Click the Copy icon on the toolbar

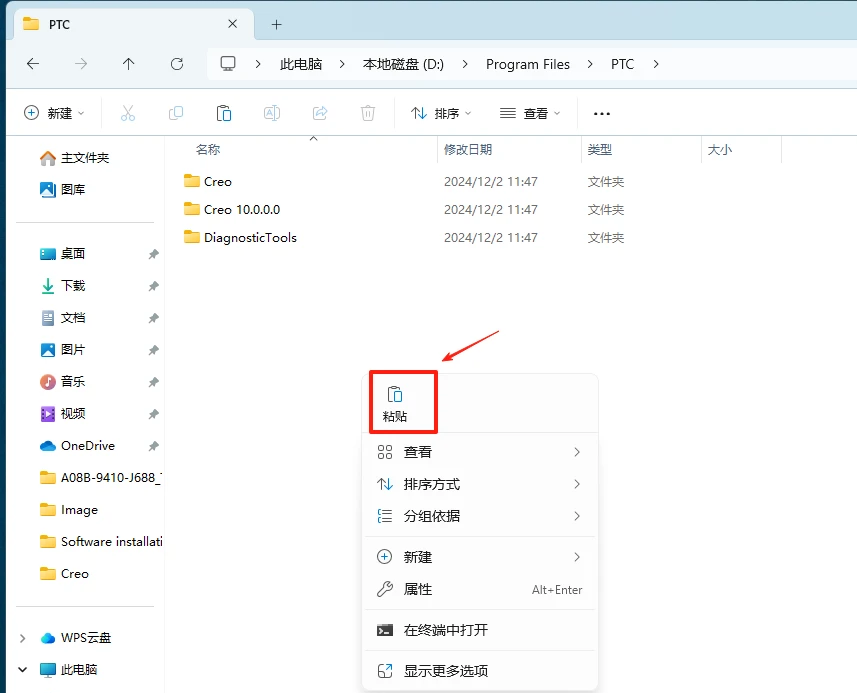click(175, 113)
